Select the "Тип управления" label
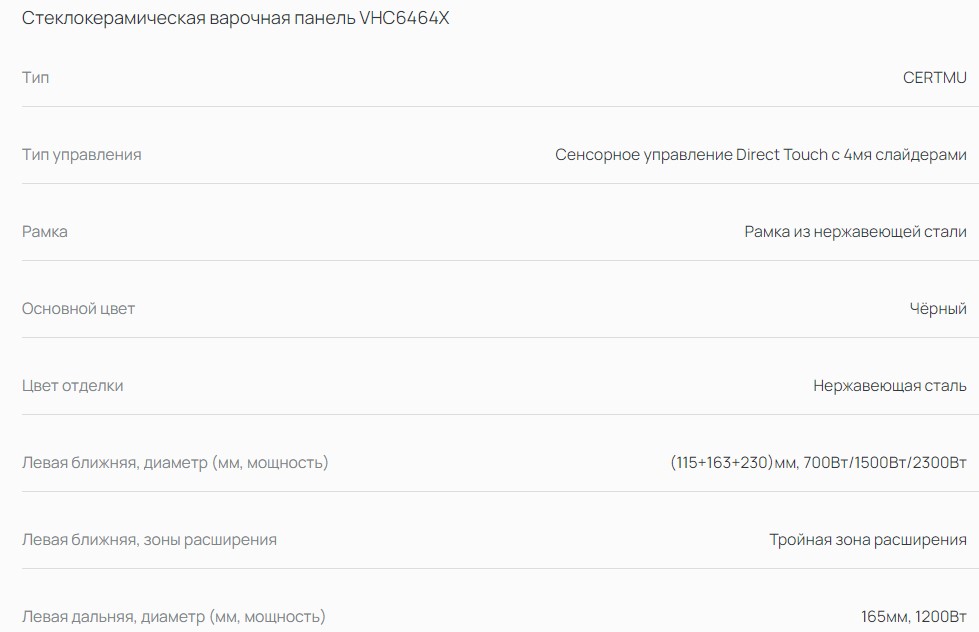The width and height of the screenshot is (979, 632). pyautogui.click(x=81, y=155)
